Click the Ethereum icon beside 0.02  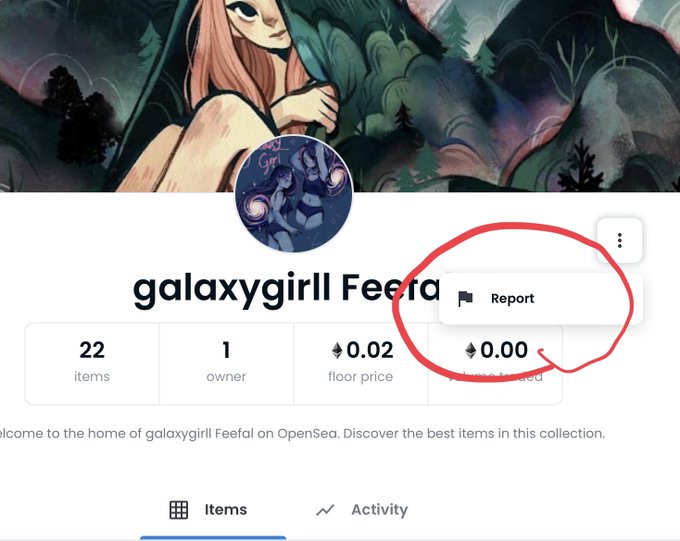[337, 351]
